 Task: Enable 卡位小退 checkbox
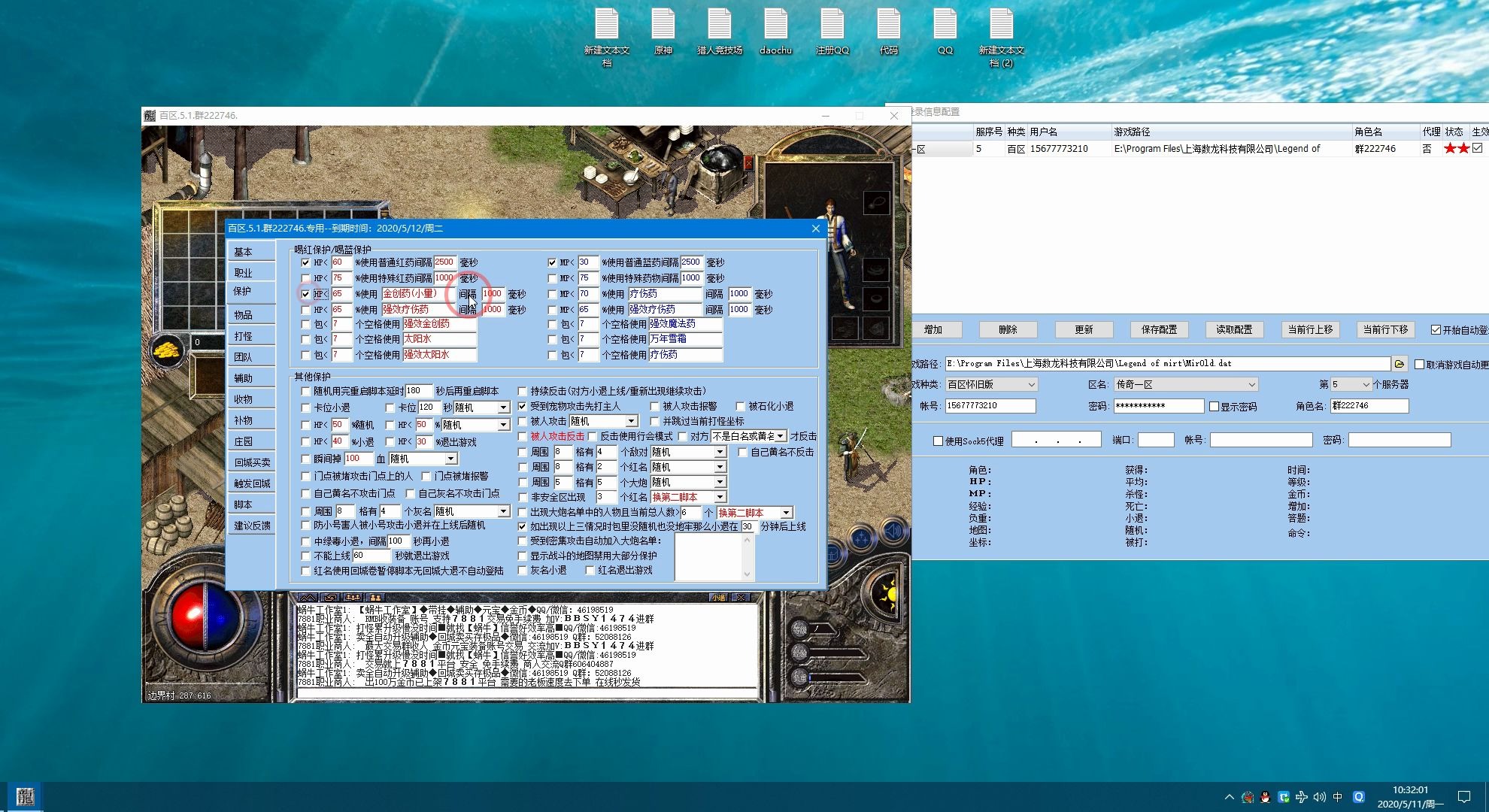click(305, 408)
